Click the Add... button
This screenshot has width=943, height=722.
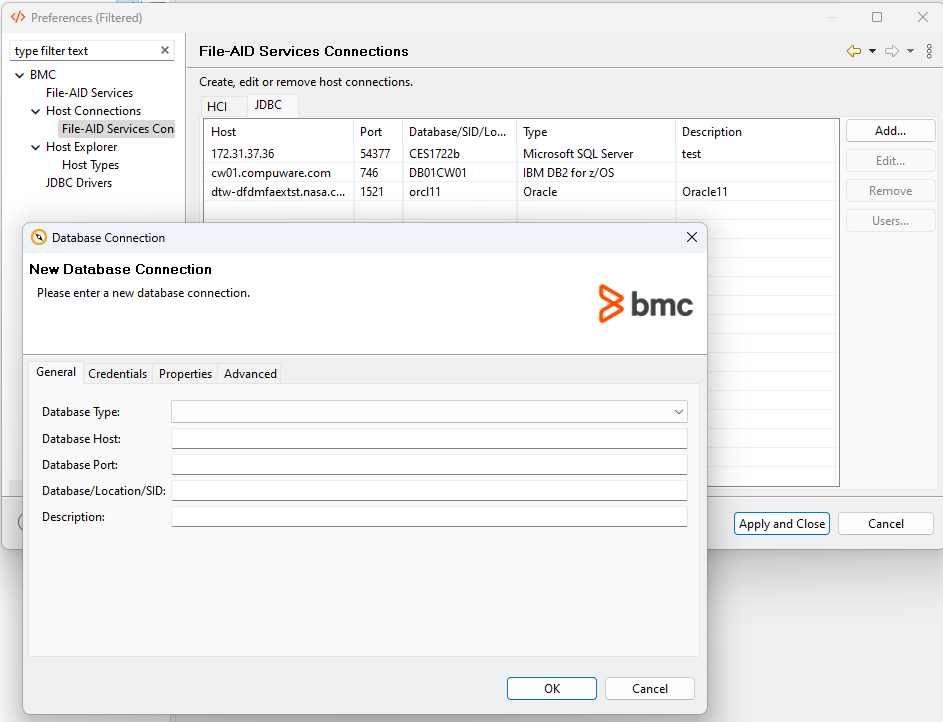click(891, 131)
